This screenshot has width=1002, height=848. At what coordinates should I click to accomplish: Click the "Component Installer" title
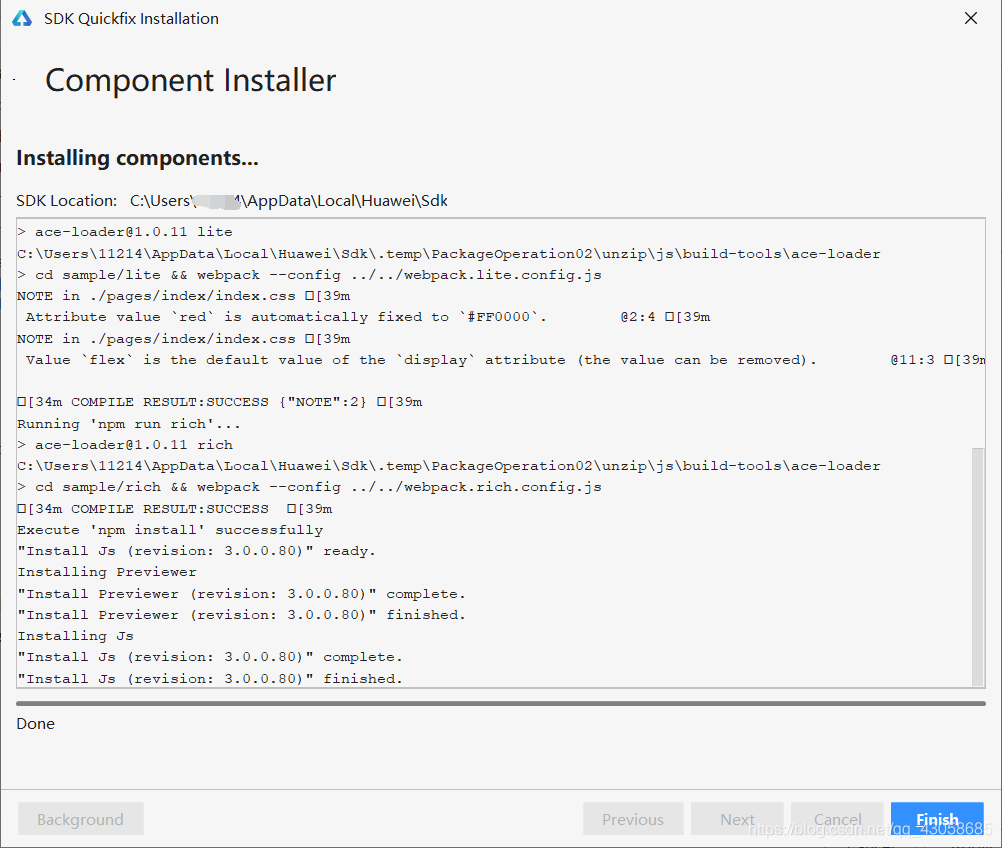(x=190, y=81)
